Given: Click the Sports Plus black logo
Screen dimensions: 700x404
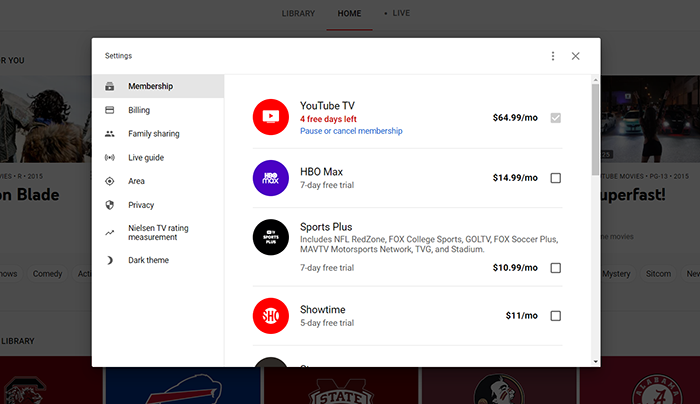Looking at the screenshot, I should (x=271, y=237).
